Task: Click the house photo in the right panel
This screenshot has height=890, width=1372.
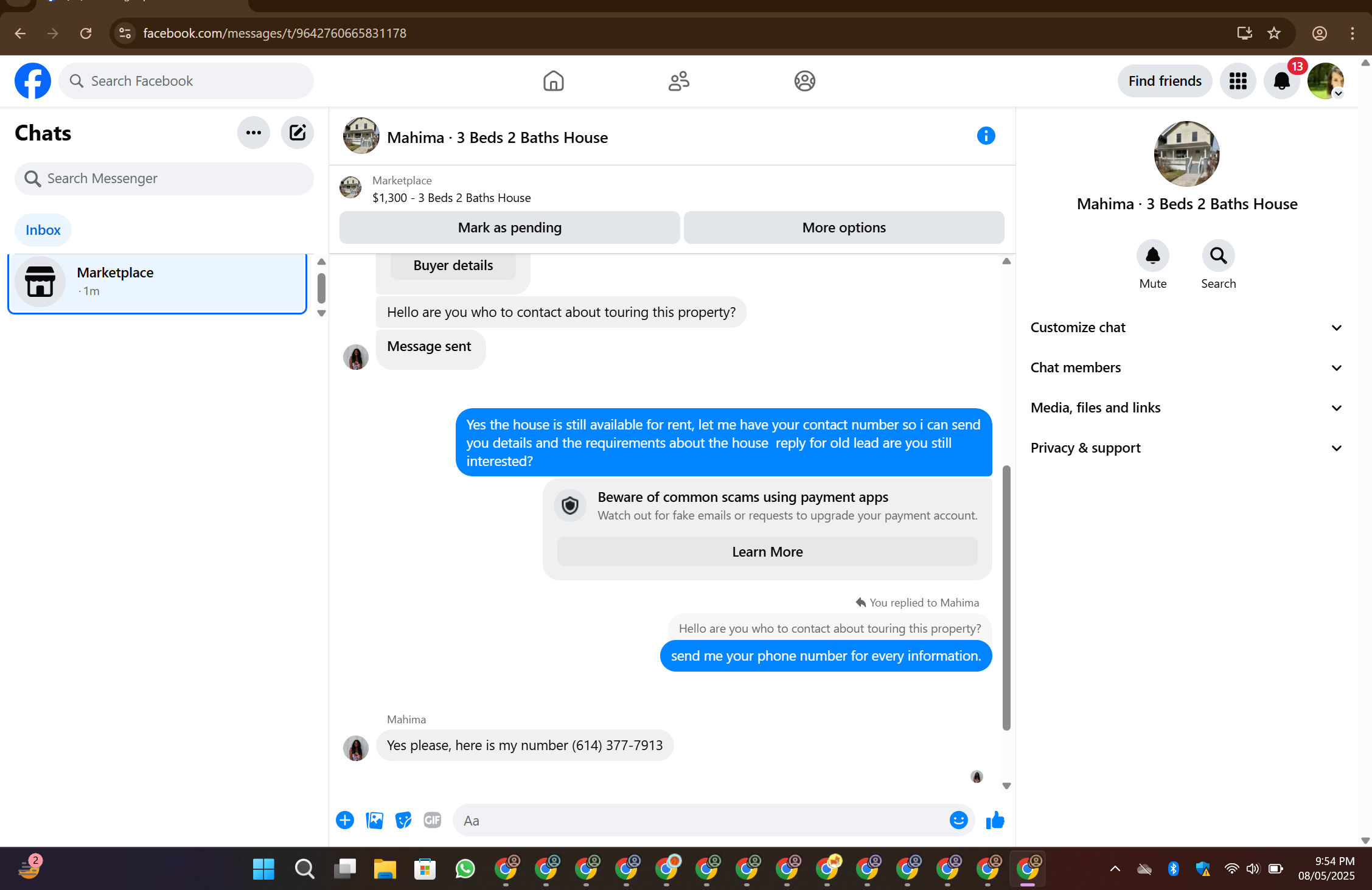Action: click(x=1186, y=153)
